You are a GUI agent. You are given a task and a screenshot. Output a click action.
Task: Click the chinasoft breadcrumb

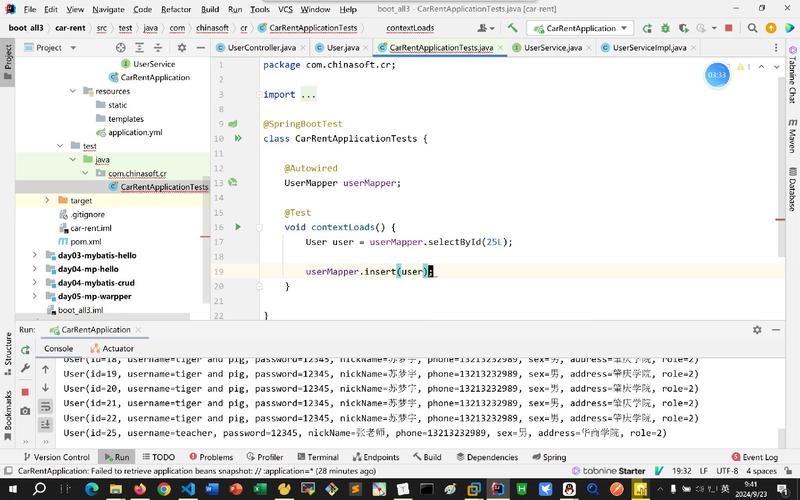[212, 28]
